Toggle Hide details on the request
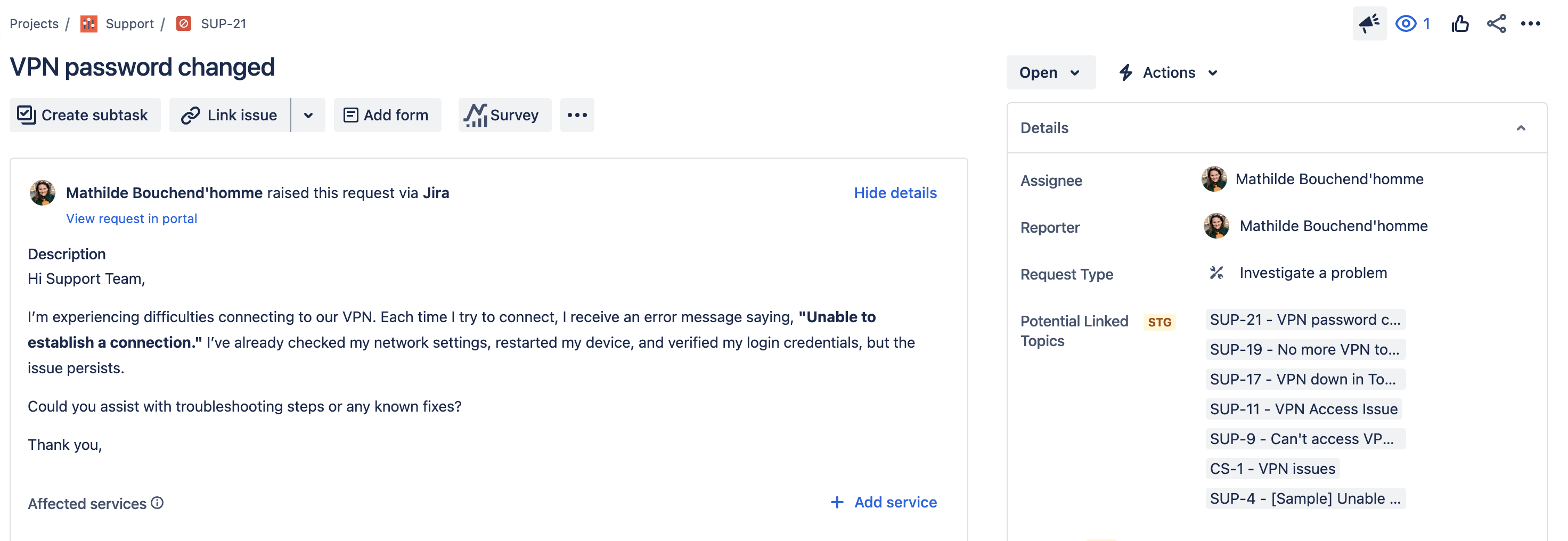The image size is (1568, 541). tap(895, 193)
